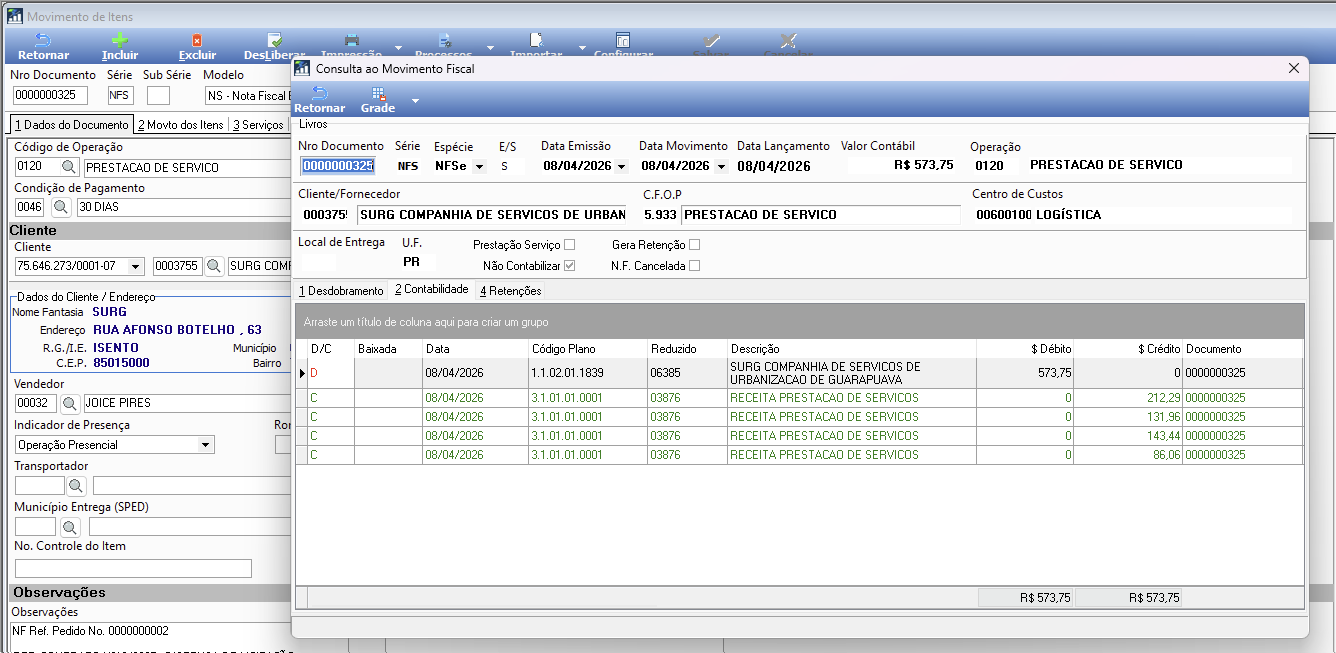Sort by Código Plano column header

coord(588,349)
